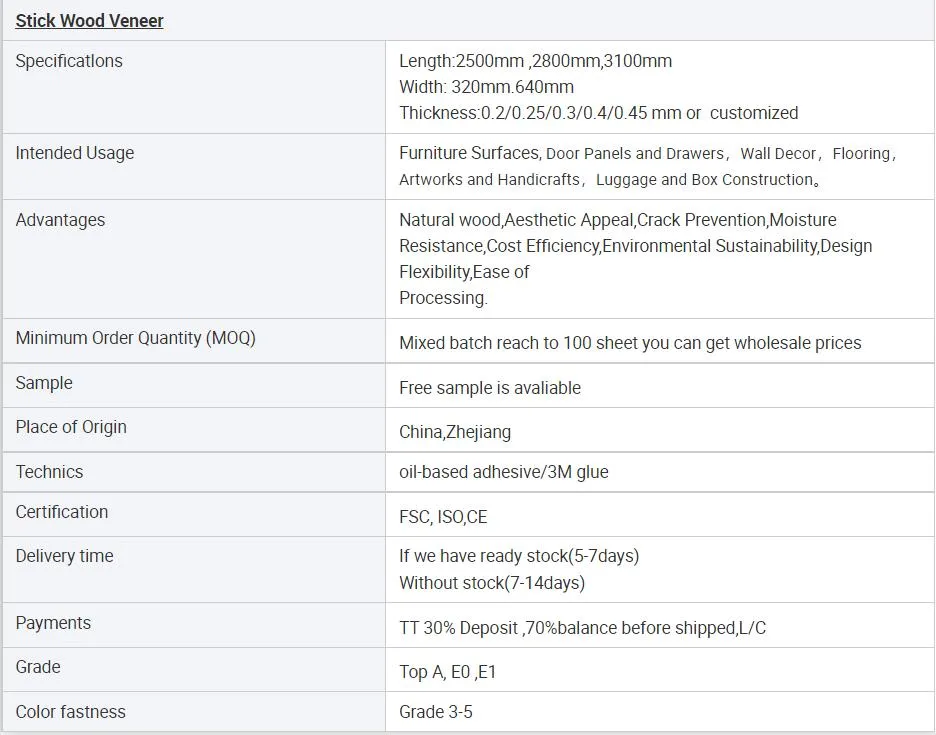Select the Place of Origin label
The image size is (936, 735).
click(71, 427)
